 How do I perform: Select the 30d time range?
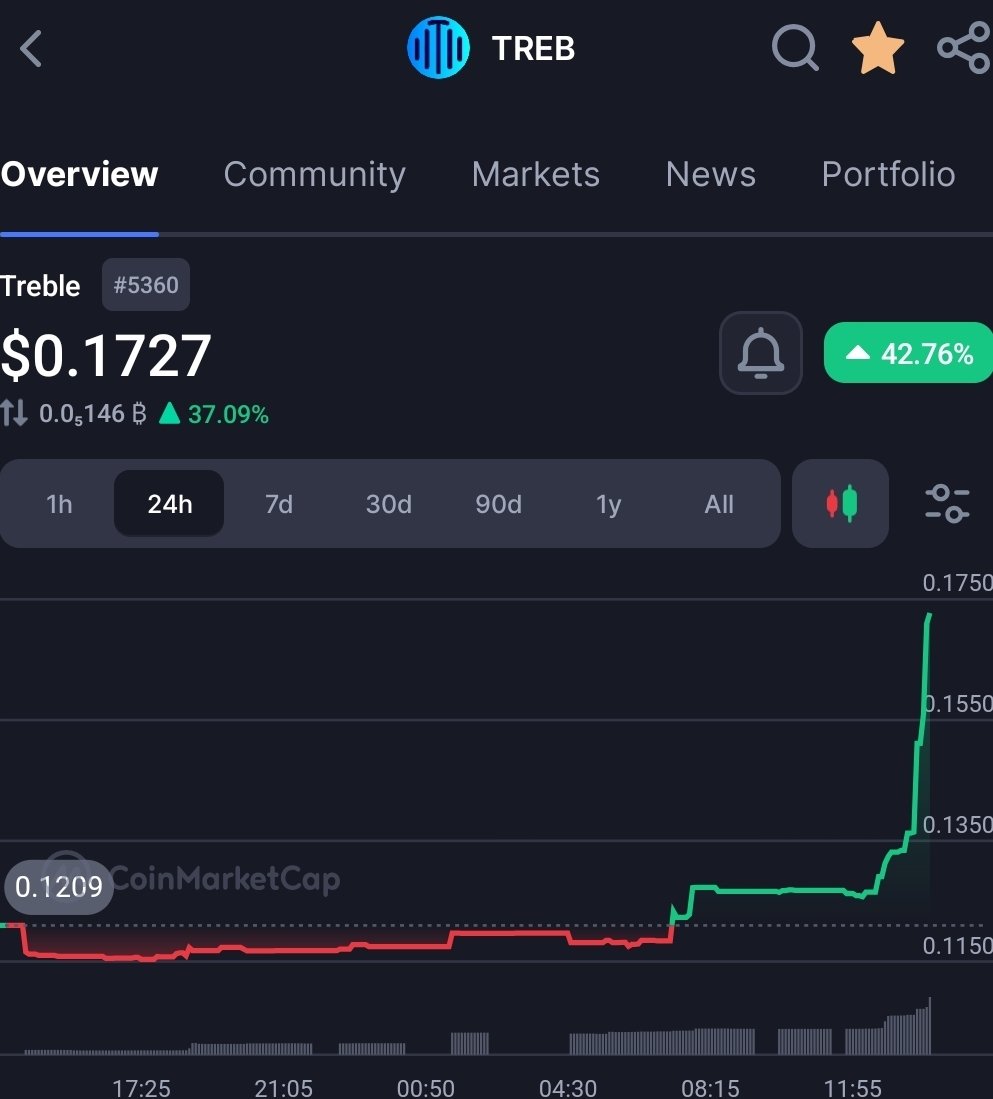click(389, 504)
